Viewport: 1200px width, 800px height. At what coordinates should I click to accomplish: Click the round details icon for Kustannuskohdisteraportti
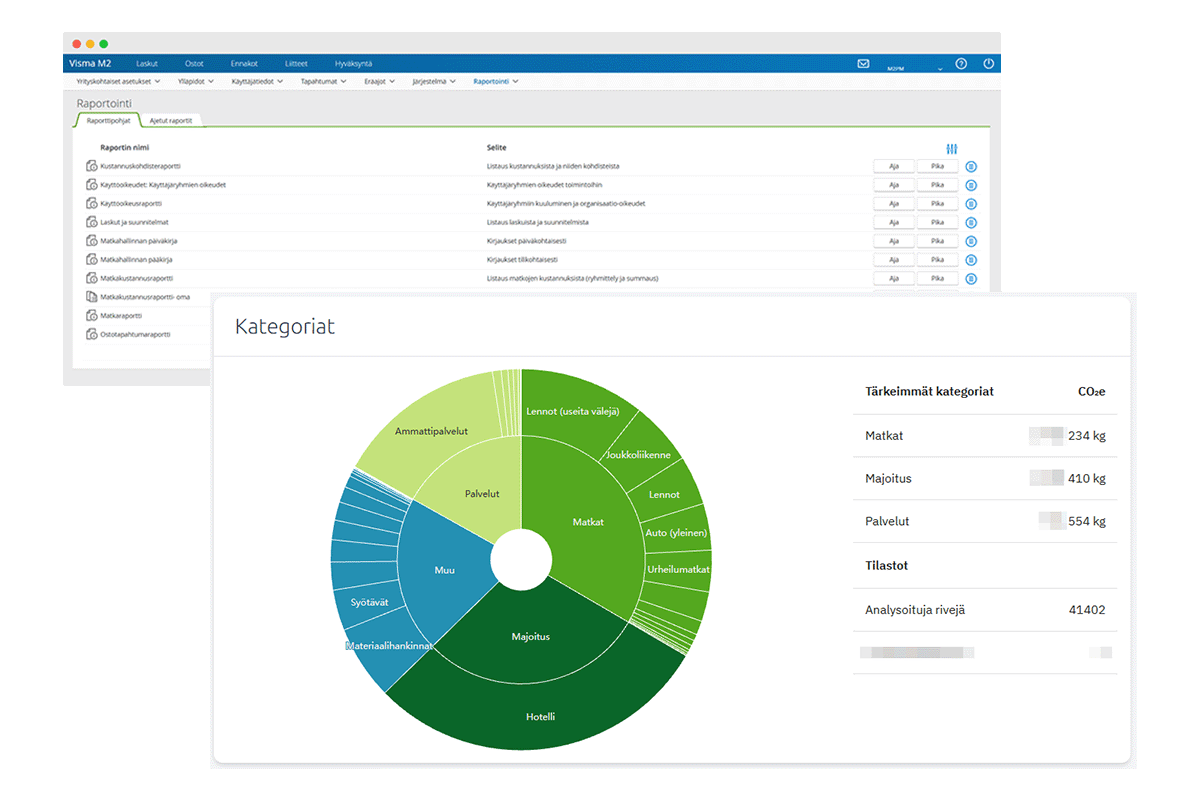click(x=971, y=166)
